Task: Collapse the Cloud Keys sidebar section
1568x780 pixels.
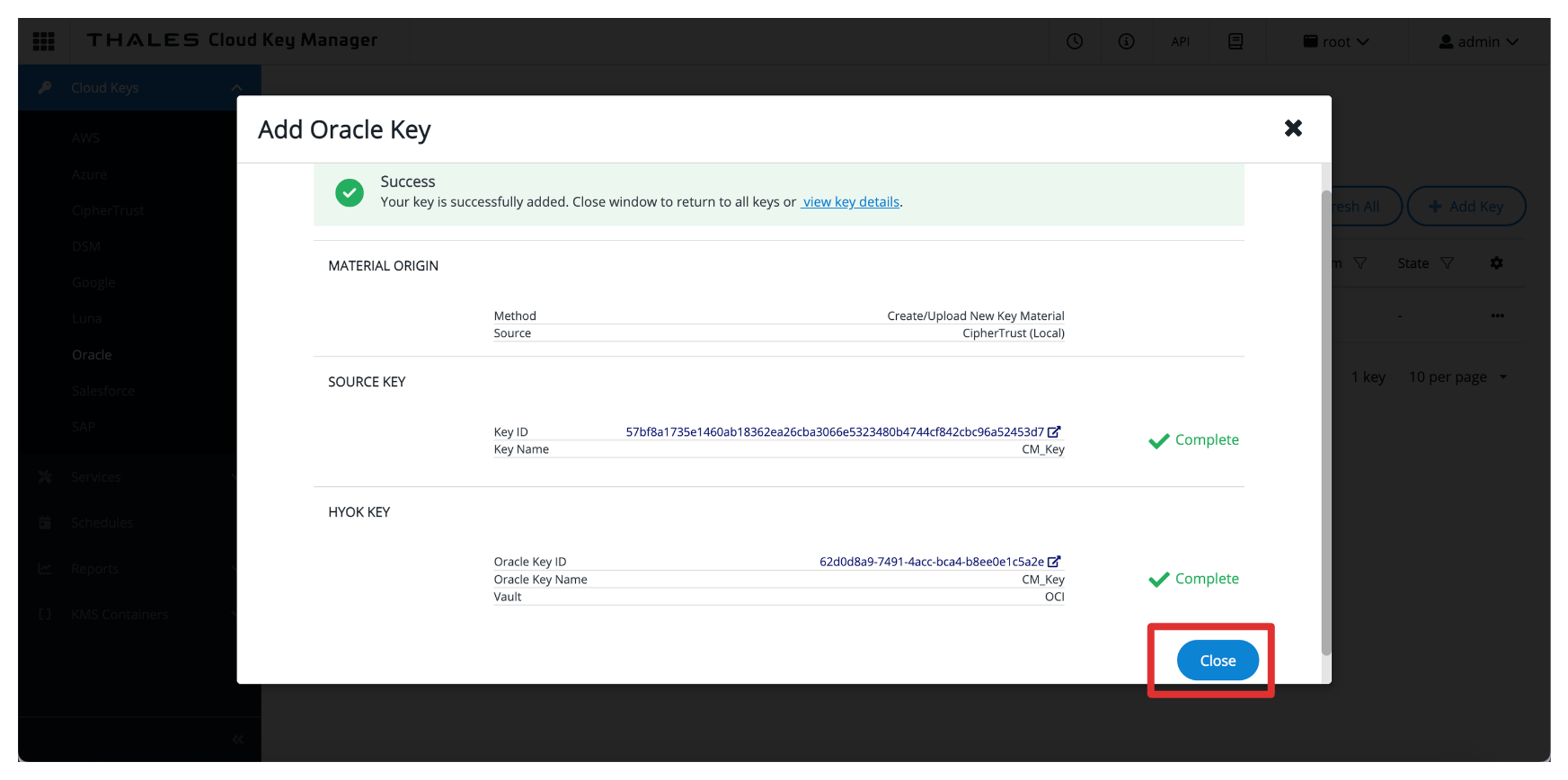Action: 236,88
